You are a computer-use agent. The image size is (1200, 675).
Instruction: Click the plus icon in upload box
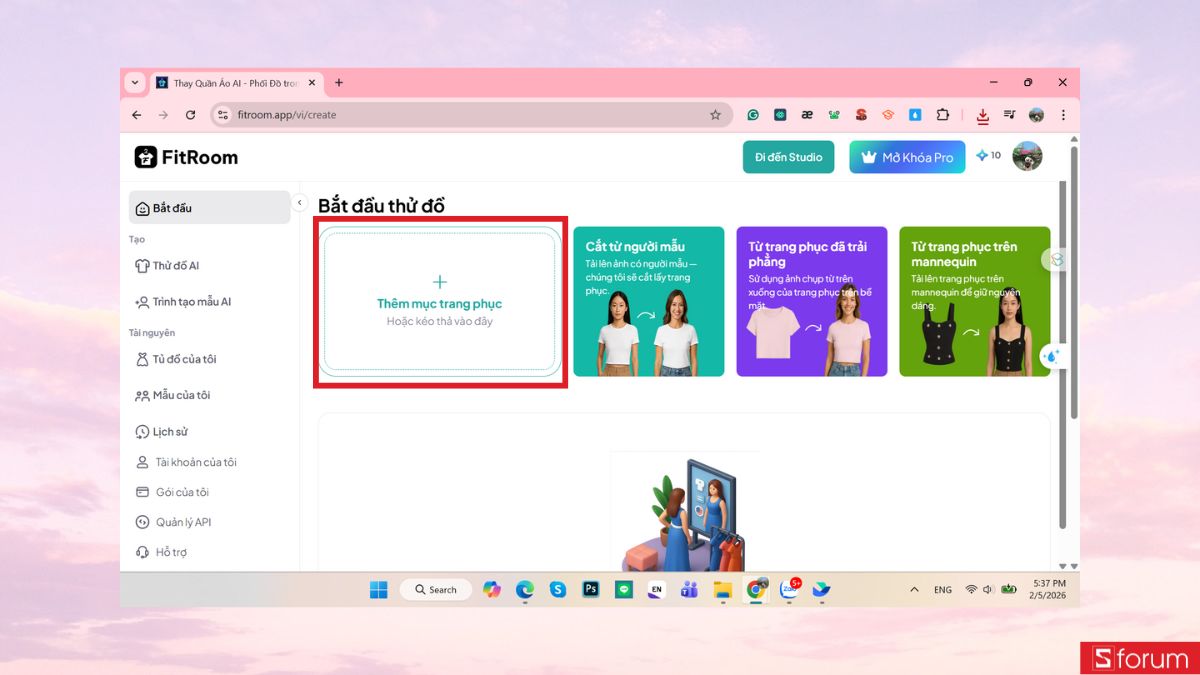(440, 282)
